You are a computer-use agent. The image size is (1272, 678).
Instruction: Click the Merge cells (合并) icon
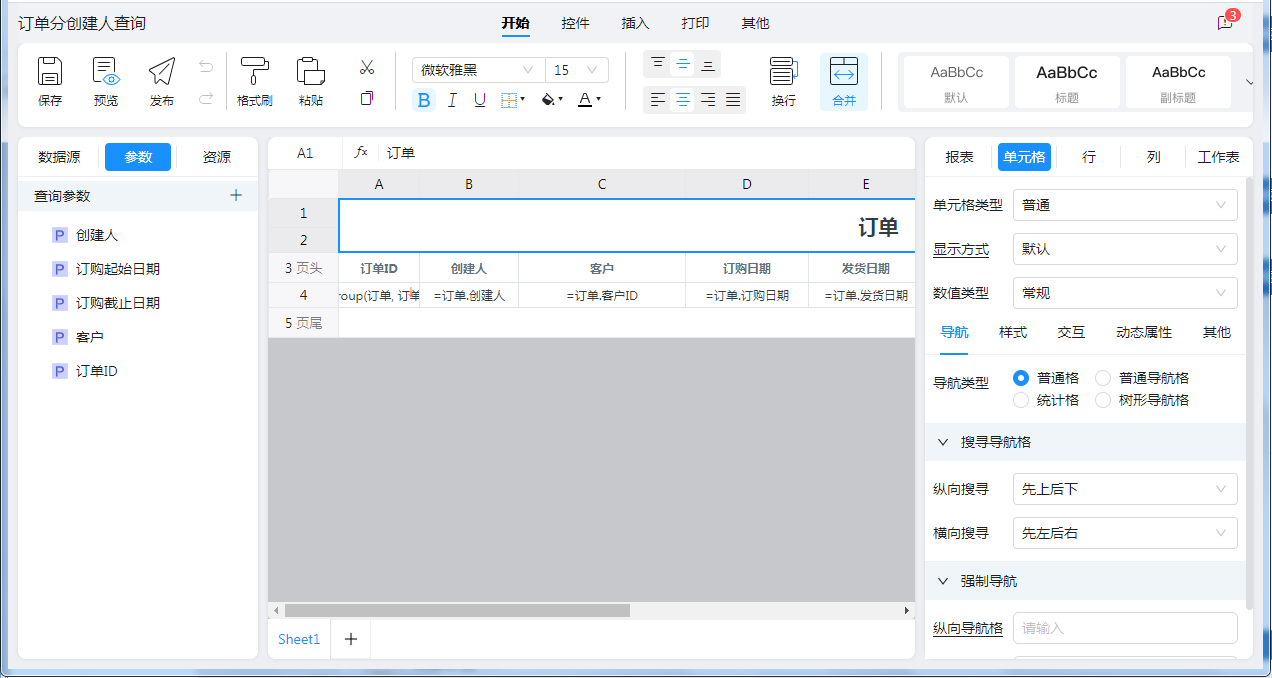click(x=844, y=72)
